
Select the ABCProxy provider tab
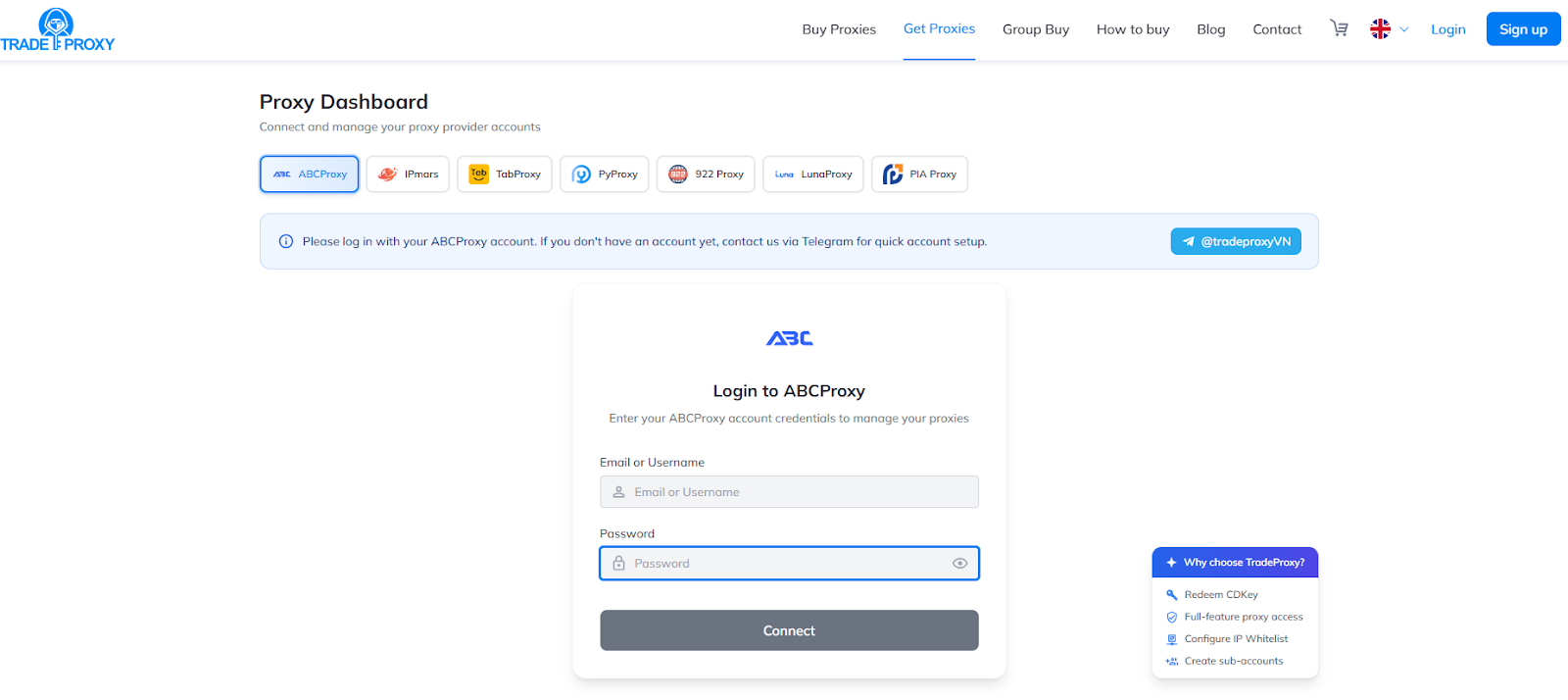pyautogui.click(x=310, y=175)
